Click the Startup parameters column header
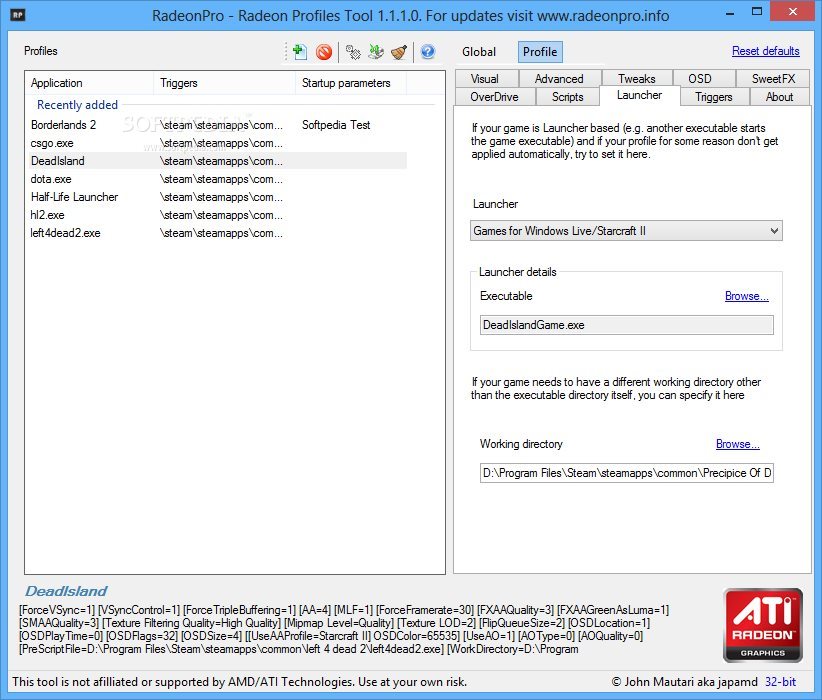The height and width of the screenshot is (700, 822). point(351,83)
